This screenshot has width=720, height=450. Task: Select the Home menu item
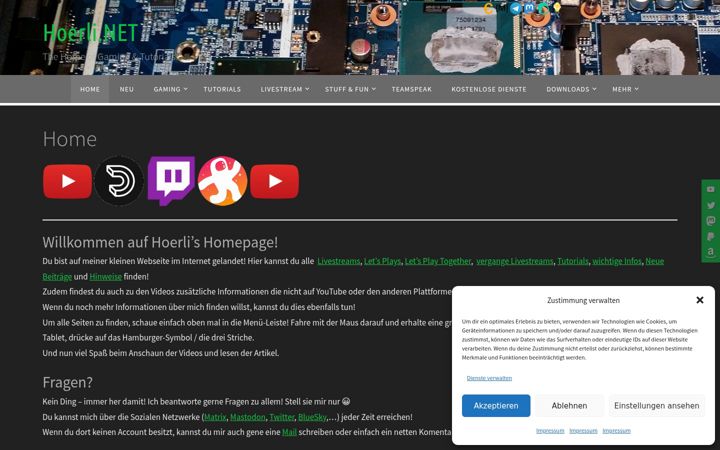coord(90,89)
